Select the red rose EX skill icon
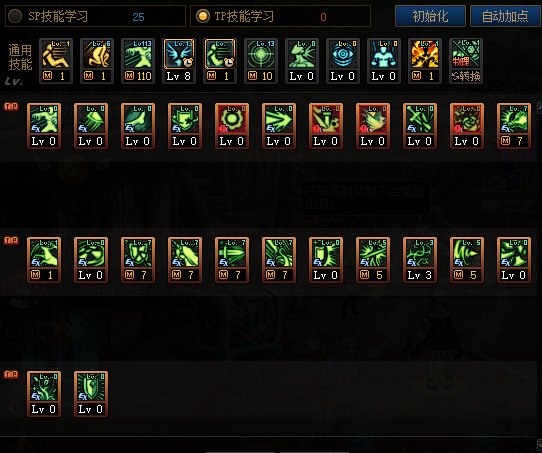Image resolution: width=542 pixels, height=453 pixels. tap(467, 126)
